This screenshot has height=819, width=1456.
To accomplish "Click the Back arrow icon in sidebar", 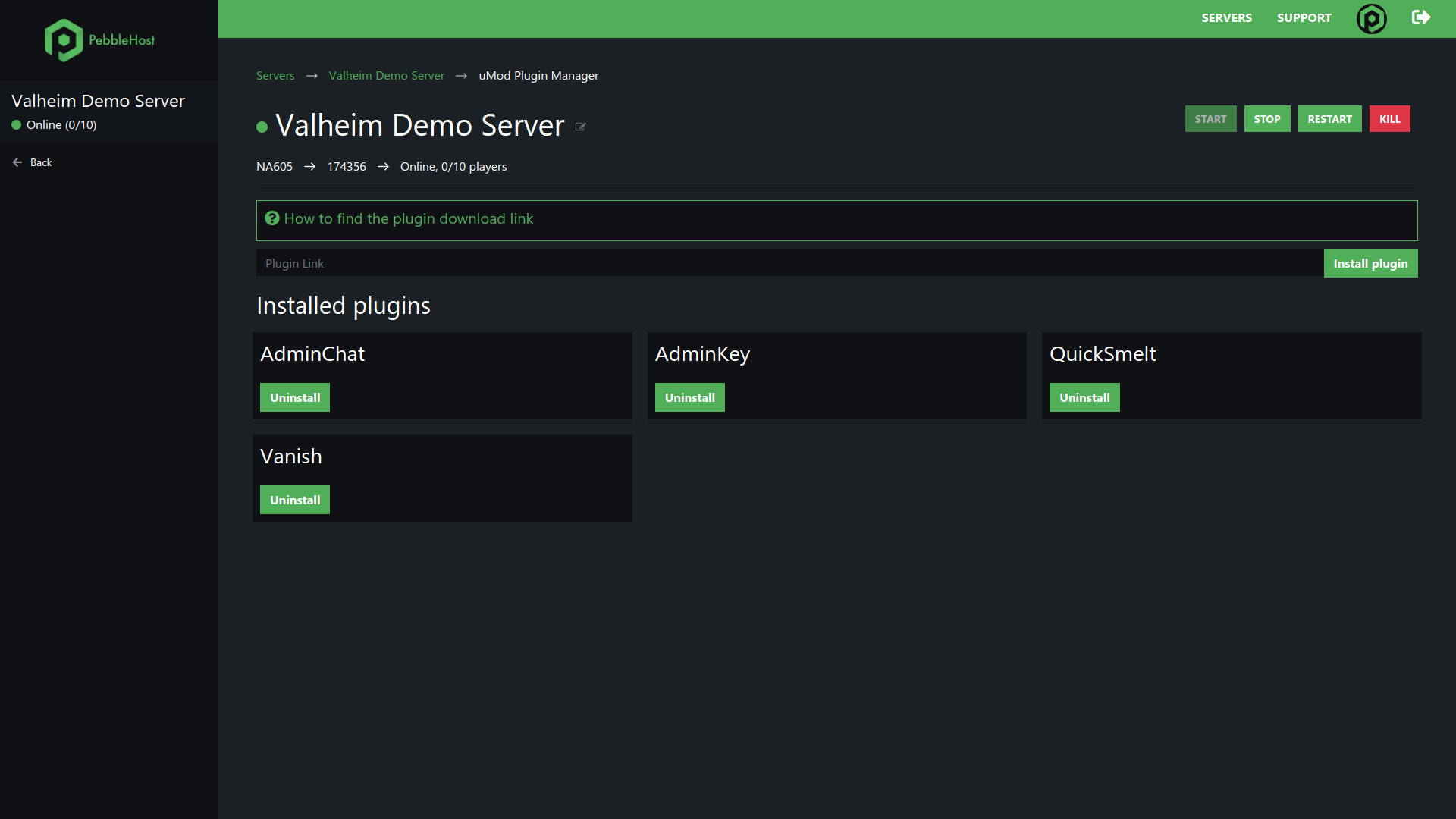I will coord(17,162).
